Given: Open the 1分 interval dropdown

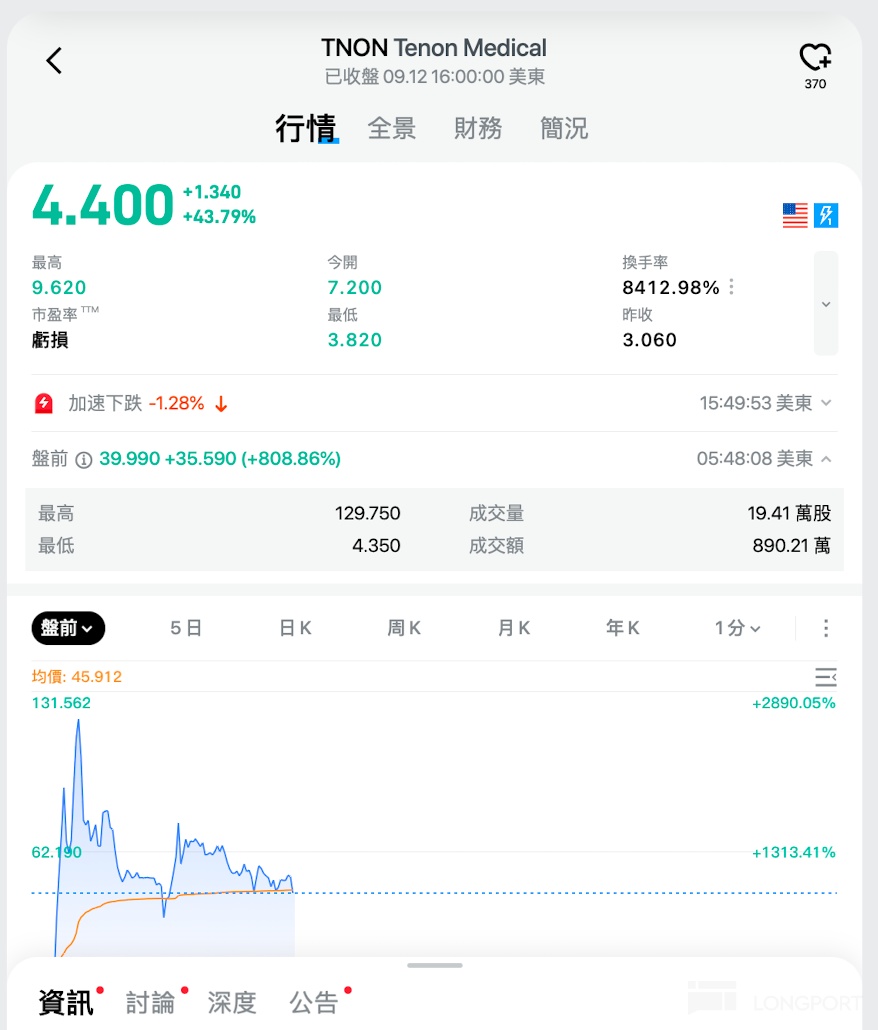Looking at the screenshot, I should [x=737, y=628].
